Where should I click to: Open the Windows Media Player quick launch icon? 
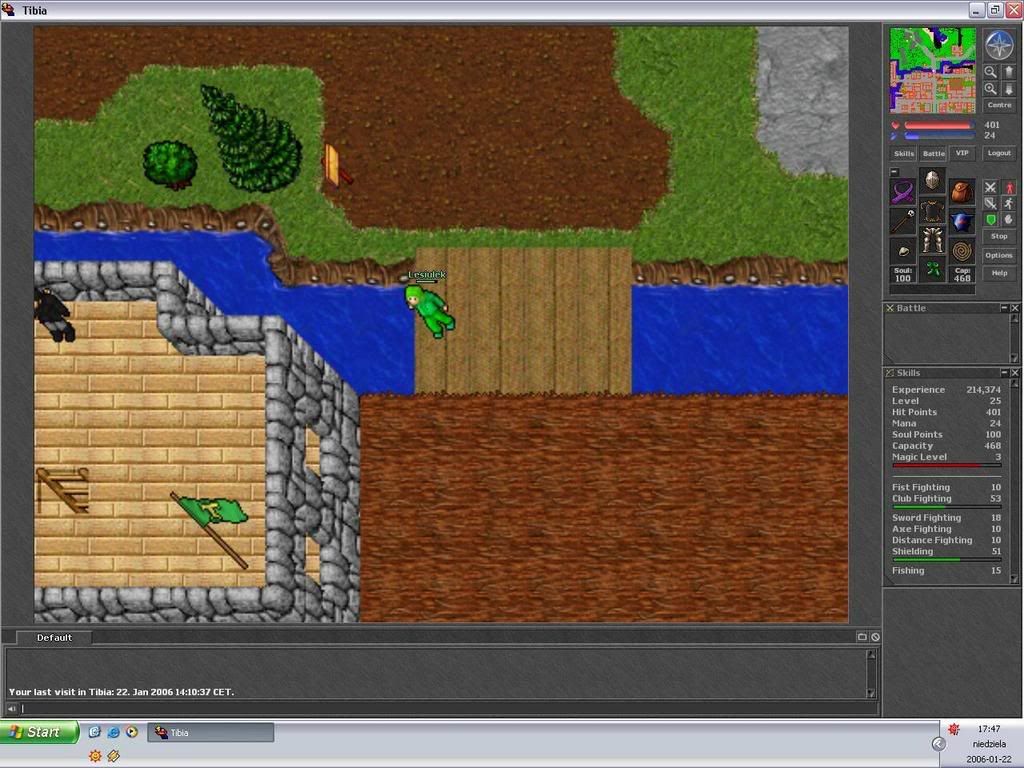coord(132,732)
